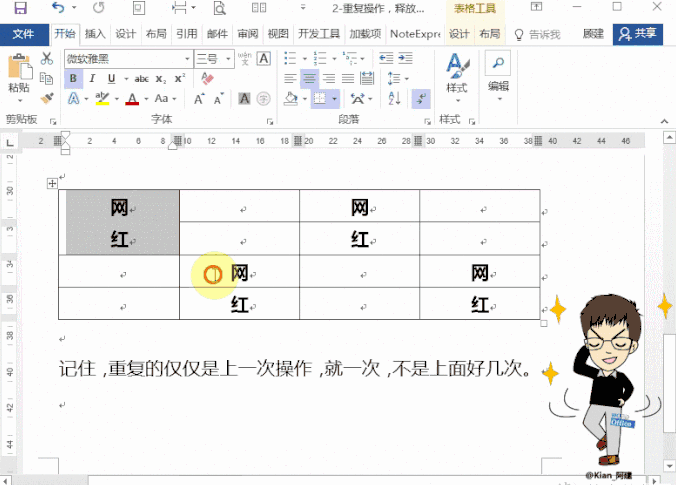Toggle center alignment

[x=310, y=78]
